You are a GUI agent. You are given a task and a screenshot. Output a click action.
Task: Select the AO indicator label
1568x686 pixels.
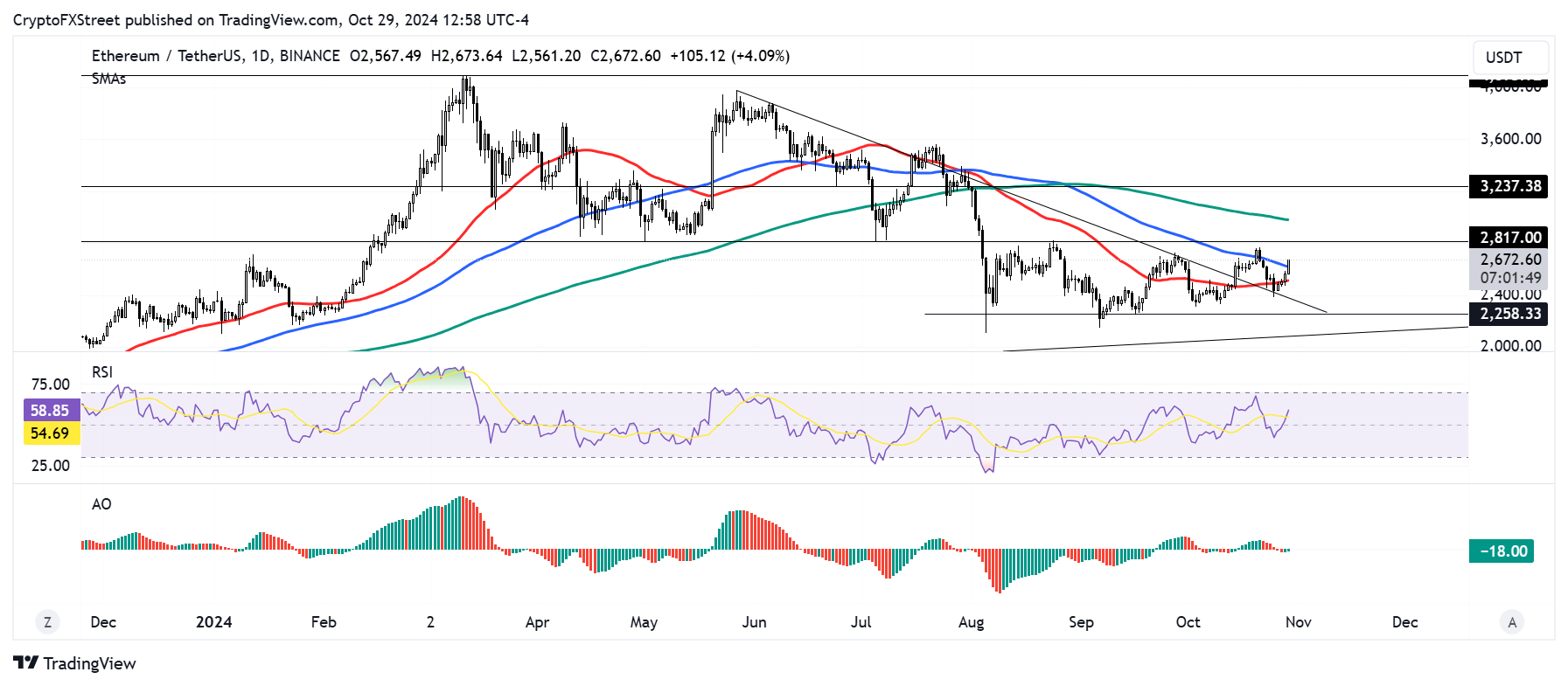[101, 504]
